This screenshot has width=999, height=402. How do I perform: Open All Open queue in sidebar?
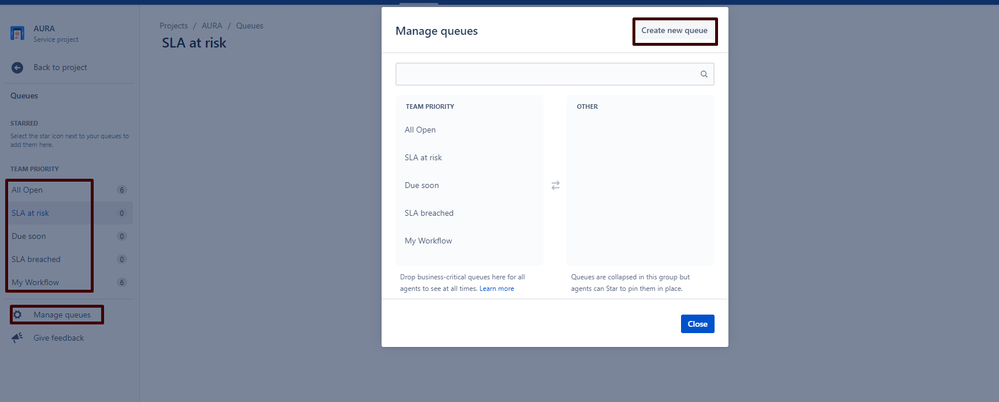(x=69, y=190)
